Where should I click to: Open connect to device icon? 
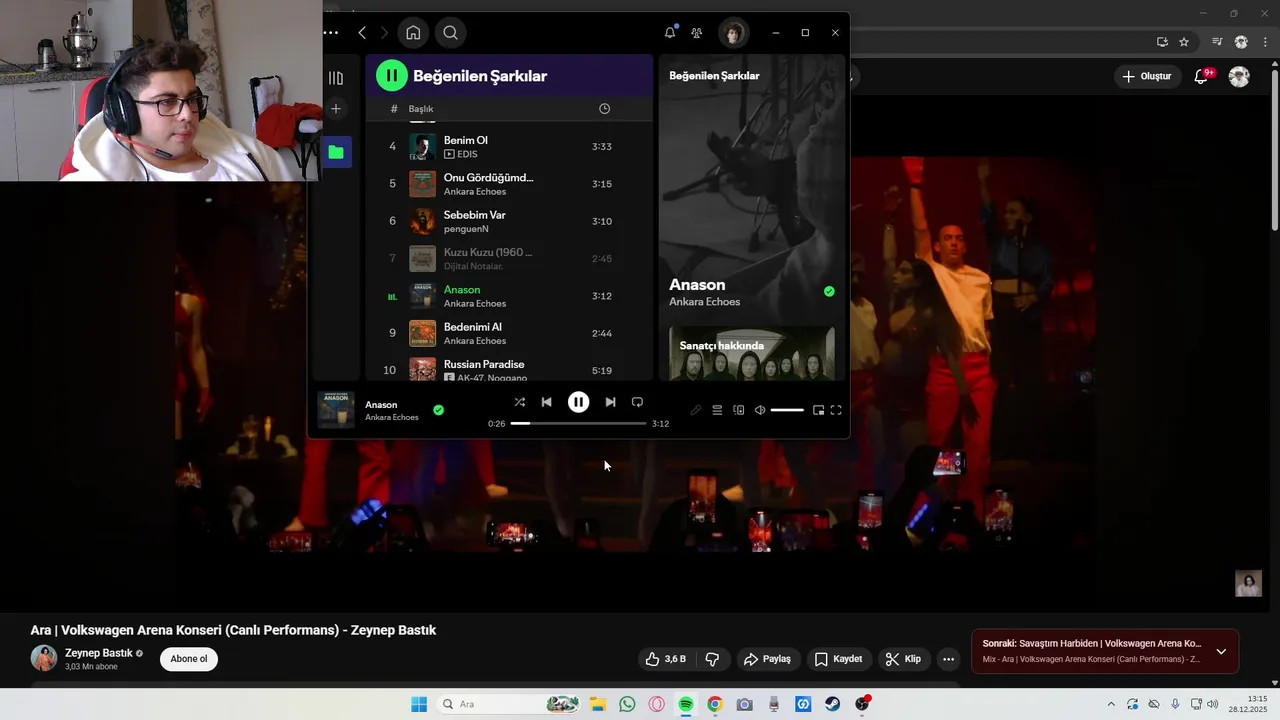pyautogui.click(x=739, y=410)
